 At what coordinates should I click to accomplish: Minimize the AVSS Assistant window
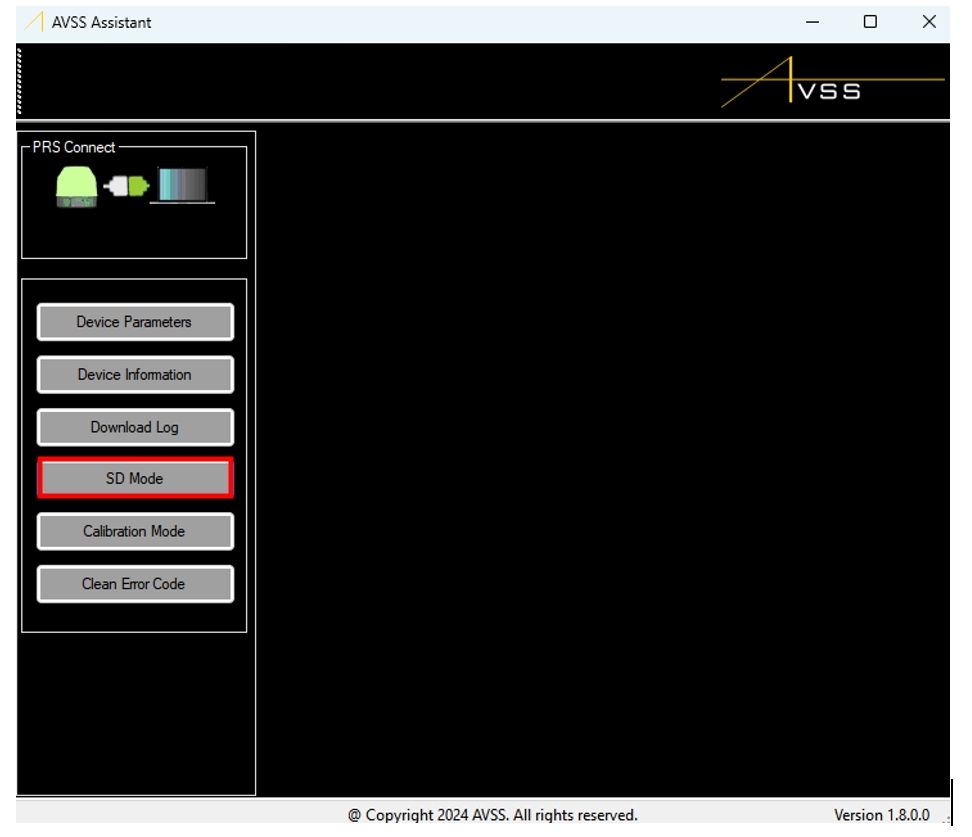[812, 22]
